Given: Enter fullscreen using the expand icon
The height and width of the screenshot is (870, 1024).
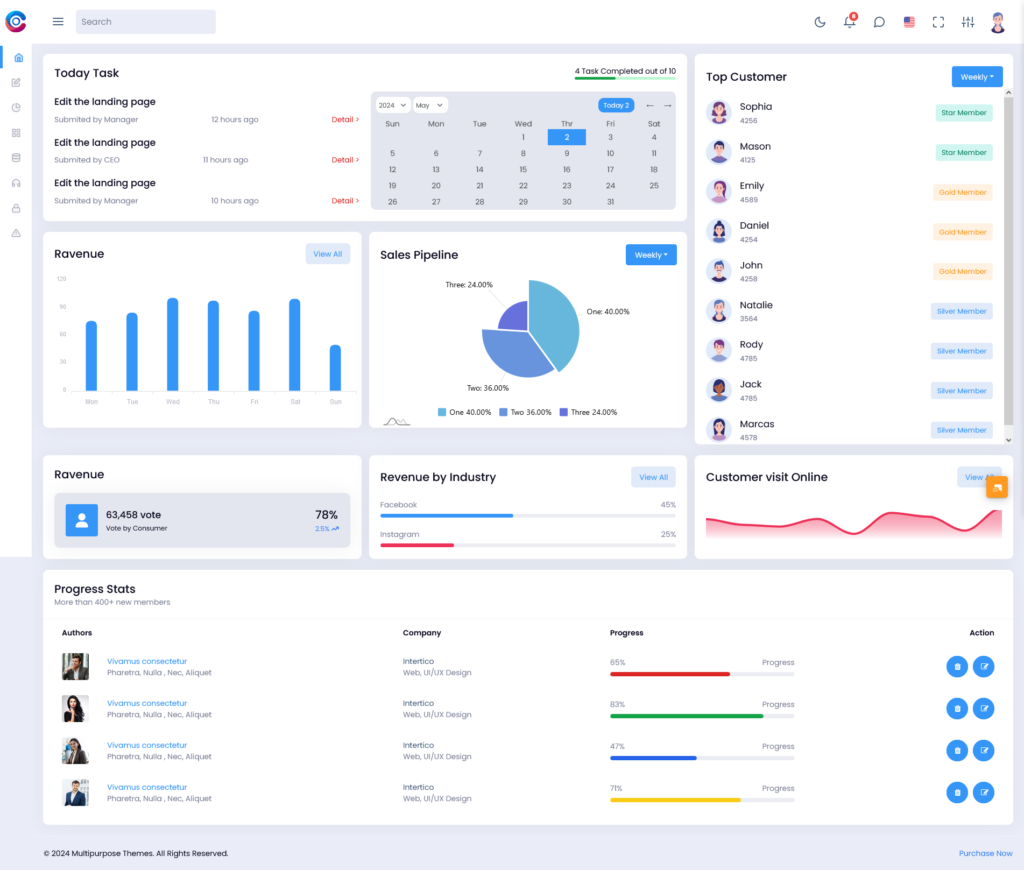Looking at the screenshot, I should [x=938, y=21].
